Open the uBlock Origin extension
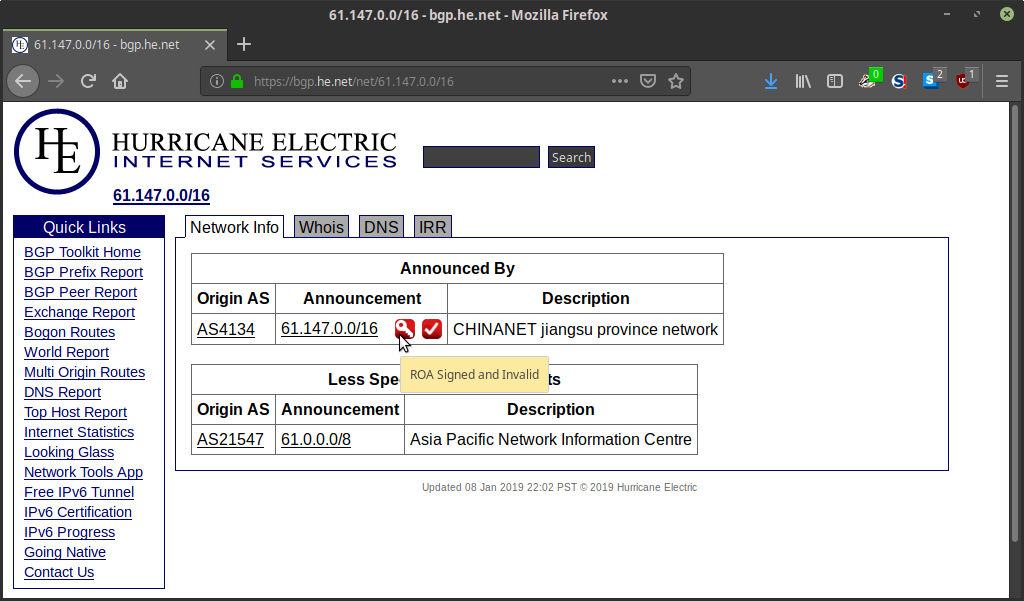This screenshot has width=1024, height=601. coord(965,80)
